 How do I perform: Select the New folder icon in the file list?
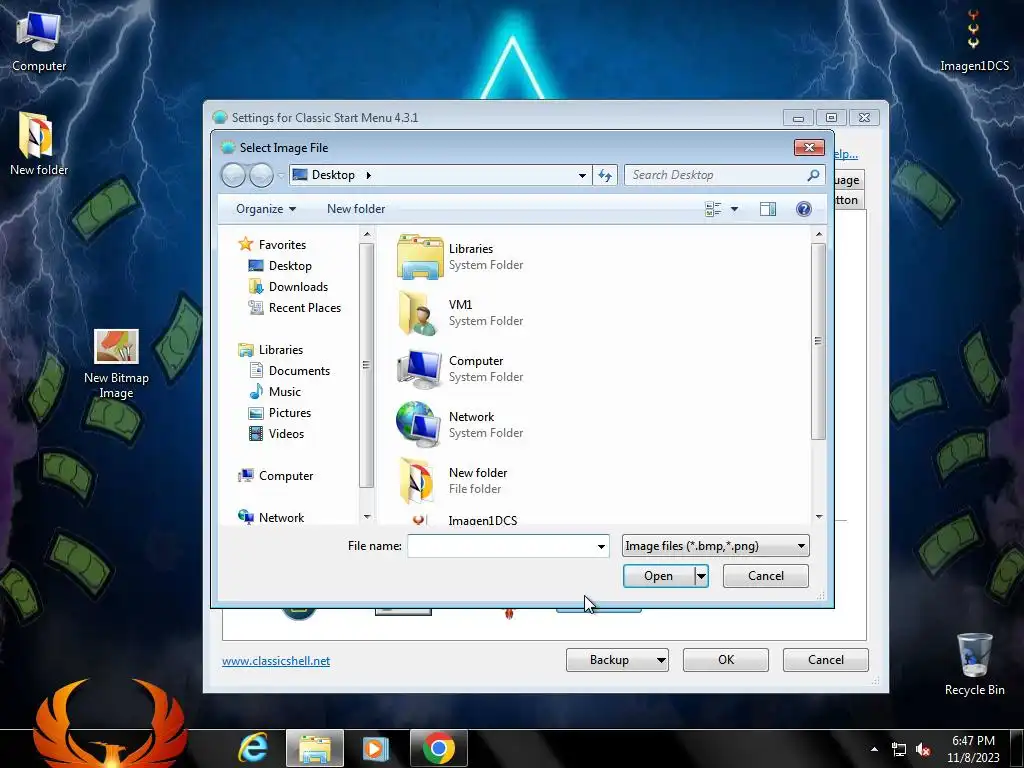tap(417, 481)
